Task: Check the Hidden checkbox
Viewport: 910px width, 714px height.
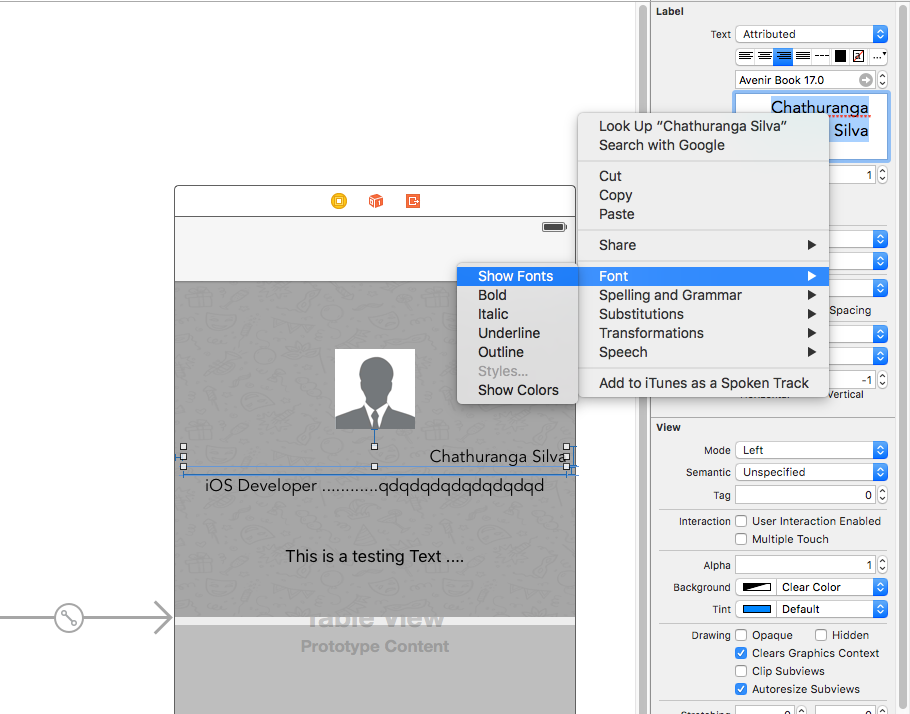Action: [821, 635]
